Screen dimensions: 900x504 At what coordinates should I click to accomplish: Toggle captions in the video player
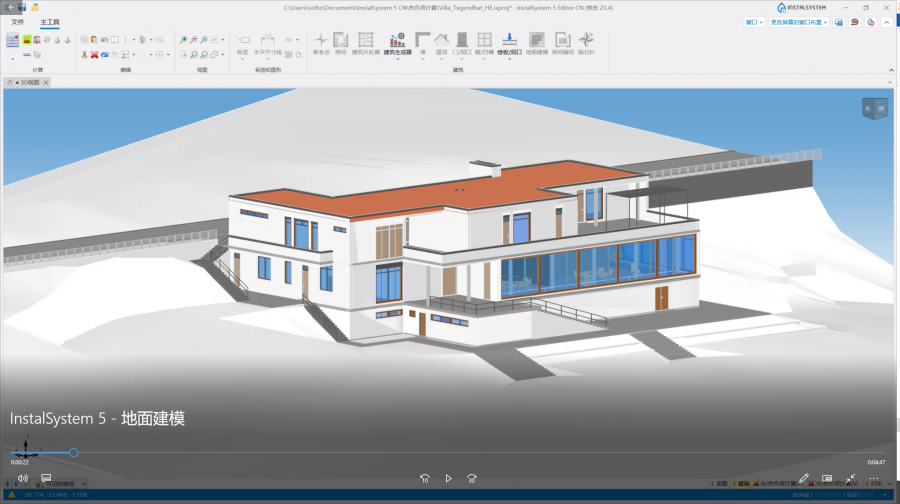click(46, 478)
